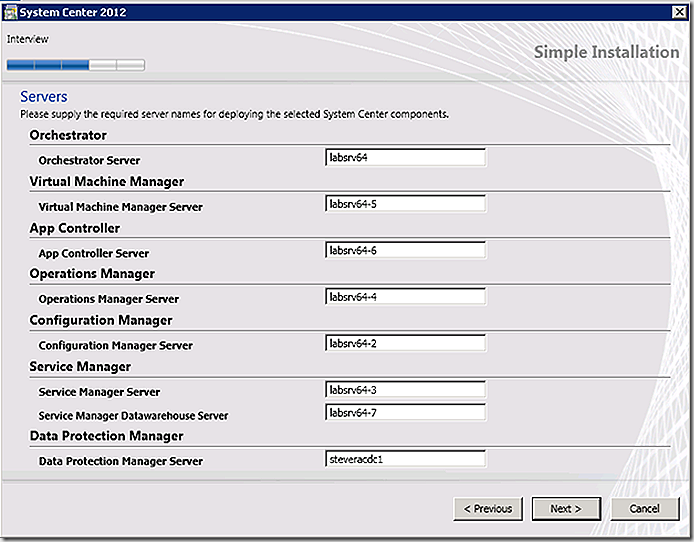Image resolution: width=694 pixels, height=542 pixels.
Task: Click the 'Simple Installation' title text
Action: point(606,52)
